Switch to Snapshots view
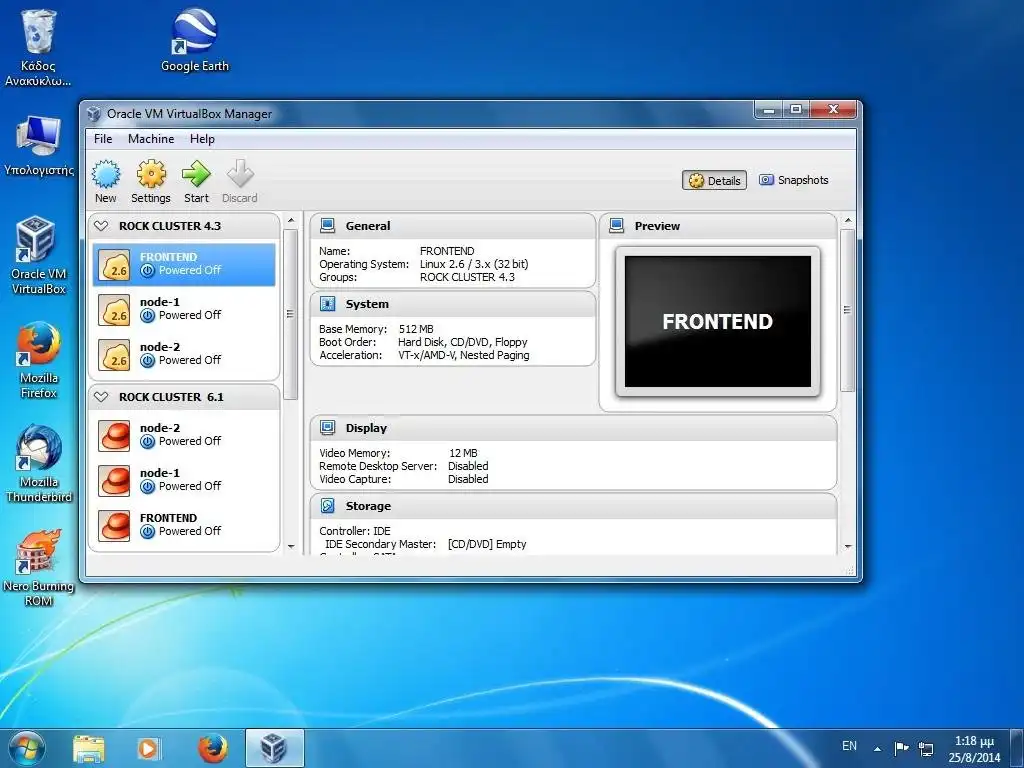Image resolution: width=1024 pixels, height=768 pixels. 794,181
